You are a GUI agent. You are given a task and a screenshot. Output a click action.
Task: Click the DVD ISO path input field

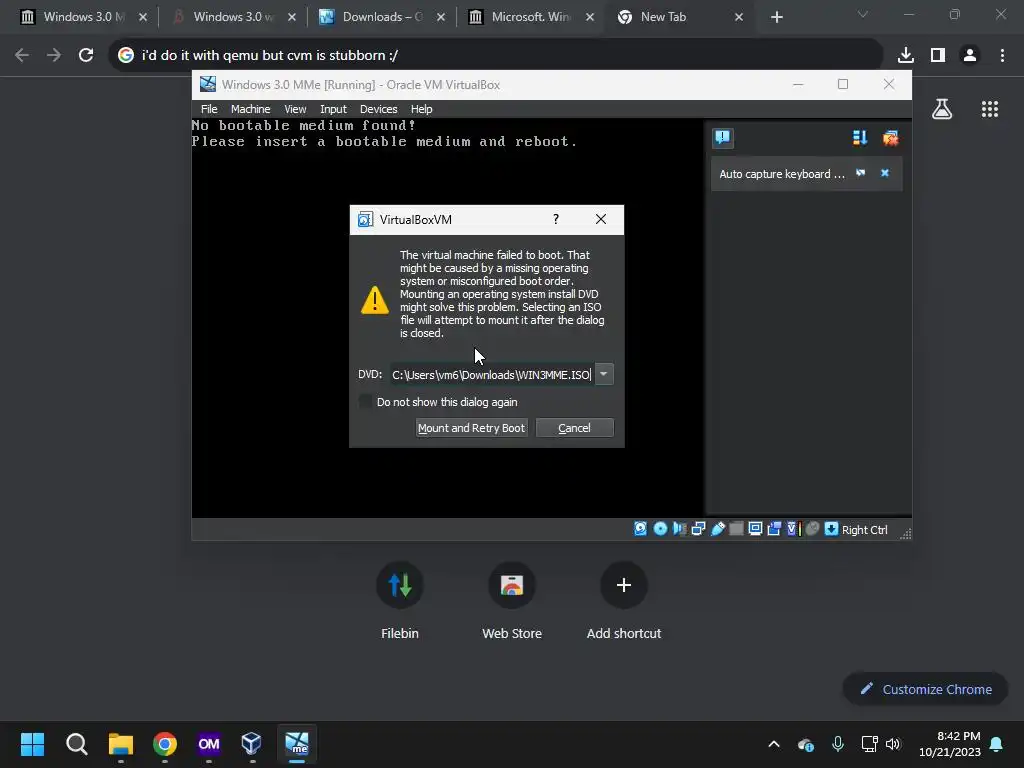point(492,374)
